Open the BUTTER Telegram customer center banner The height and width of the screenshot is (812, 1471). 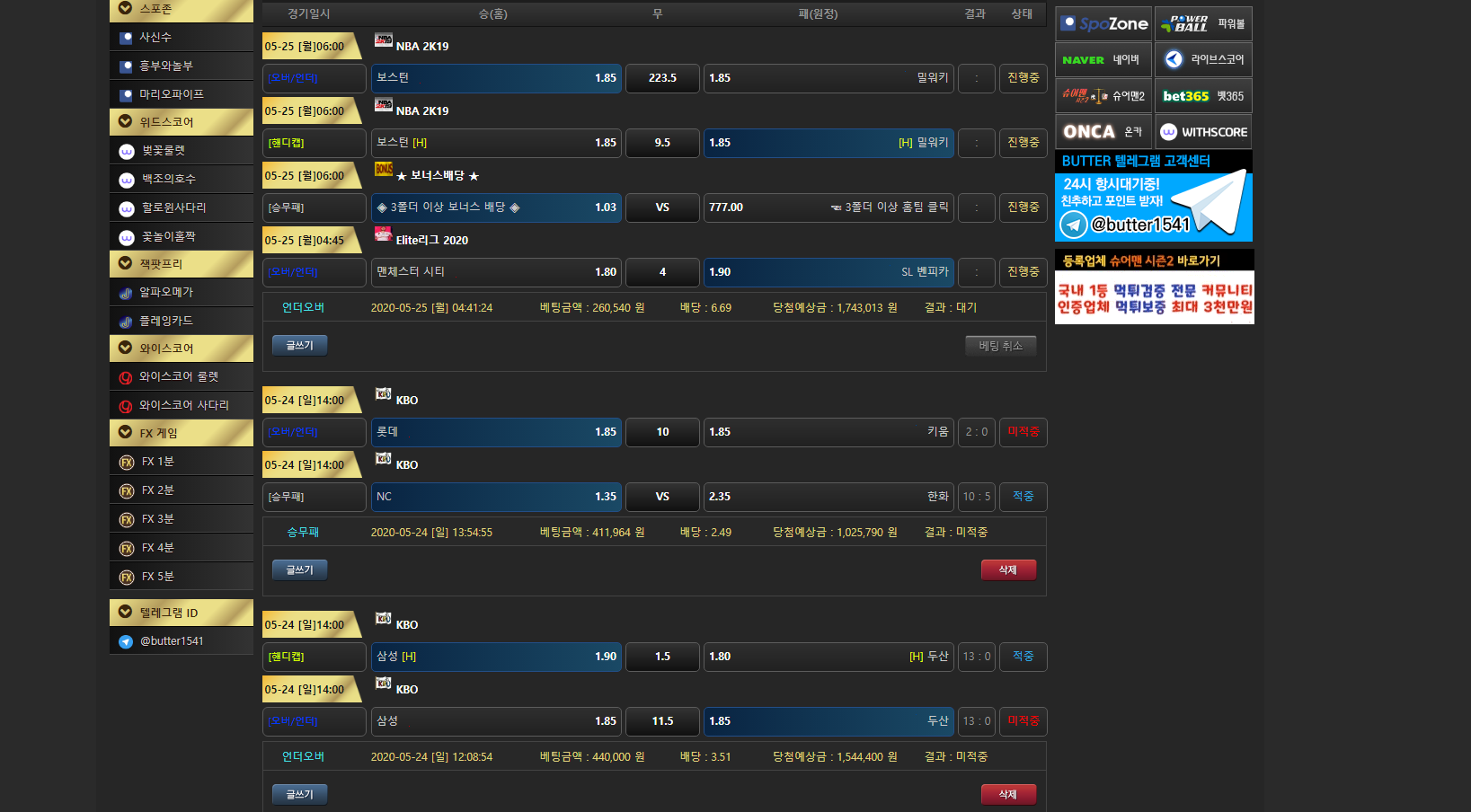pos(1153,197)
